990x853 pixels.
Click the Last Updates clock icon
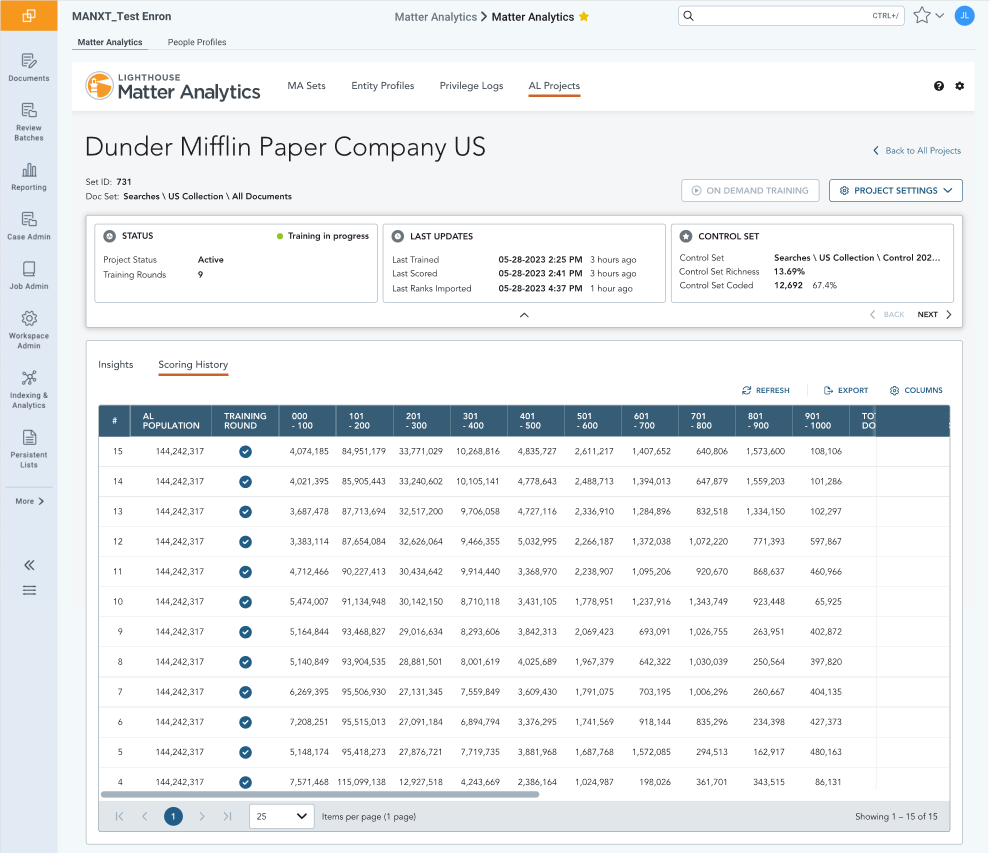point(398,236)
